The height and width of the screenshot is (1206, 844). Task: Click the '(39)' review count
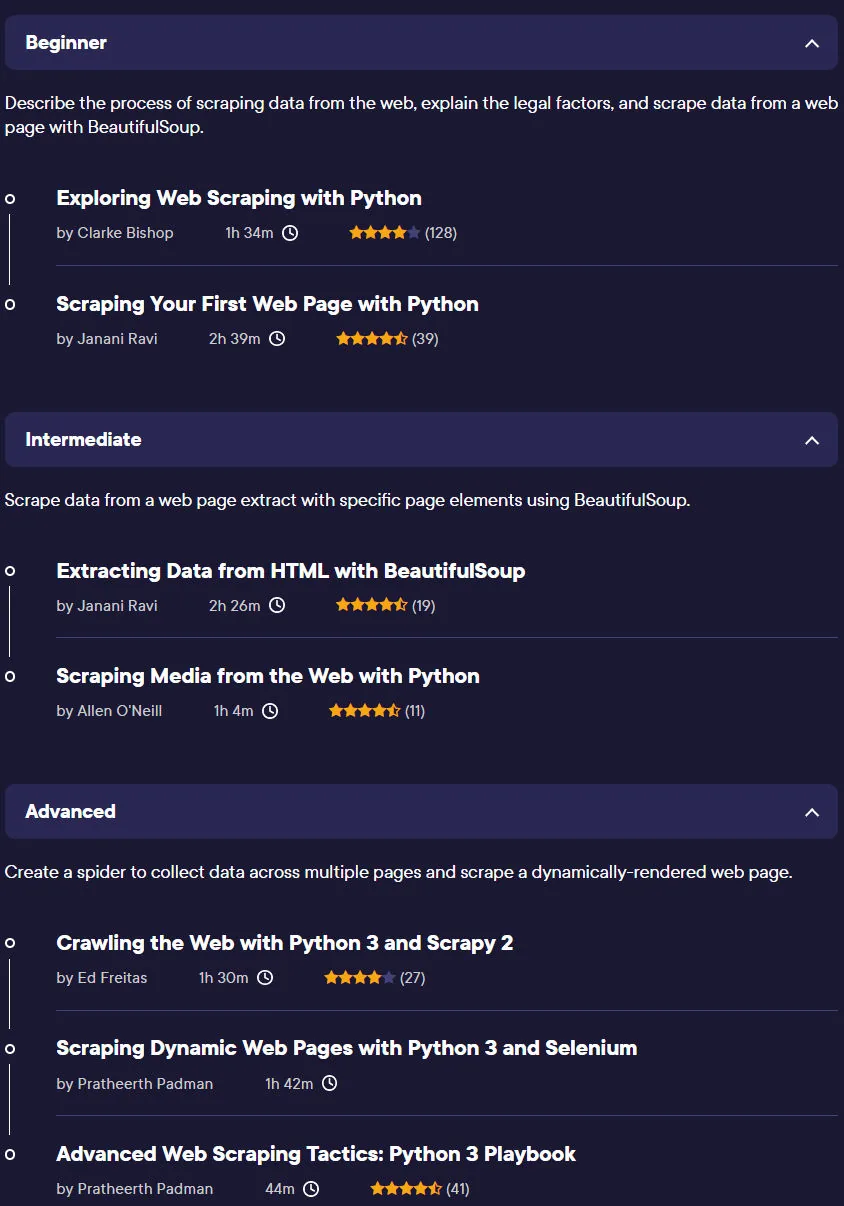tap(425, 339)
